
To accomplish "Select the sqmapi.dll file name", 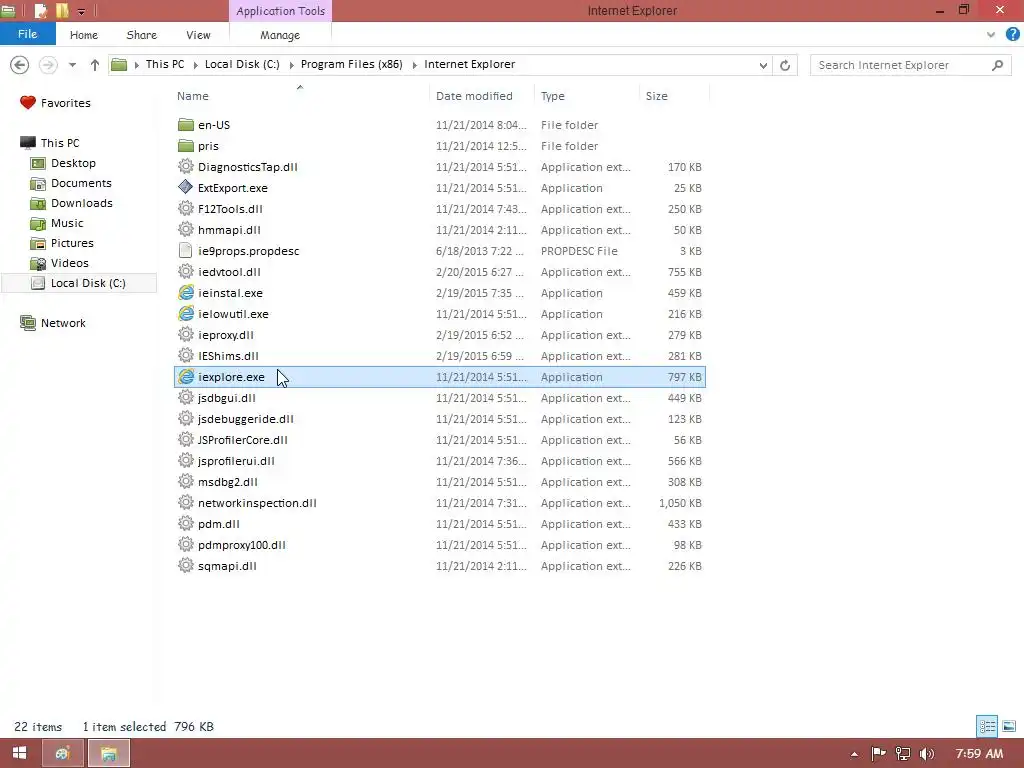I will 227,566.
